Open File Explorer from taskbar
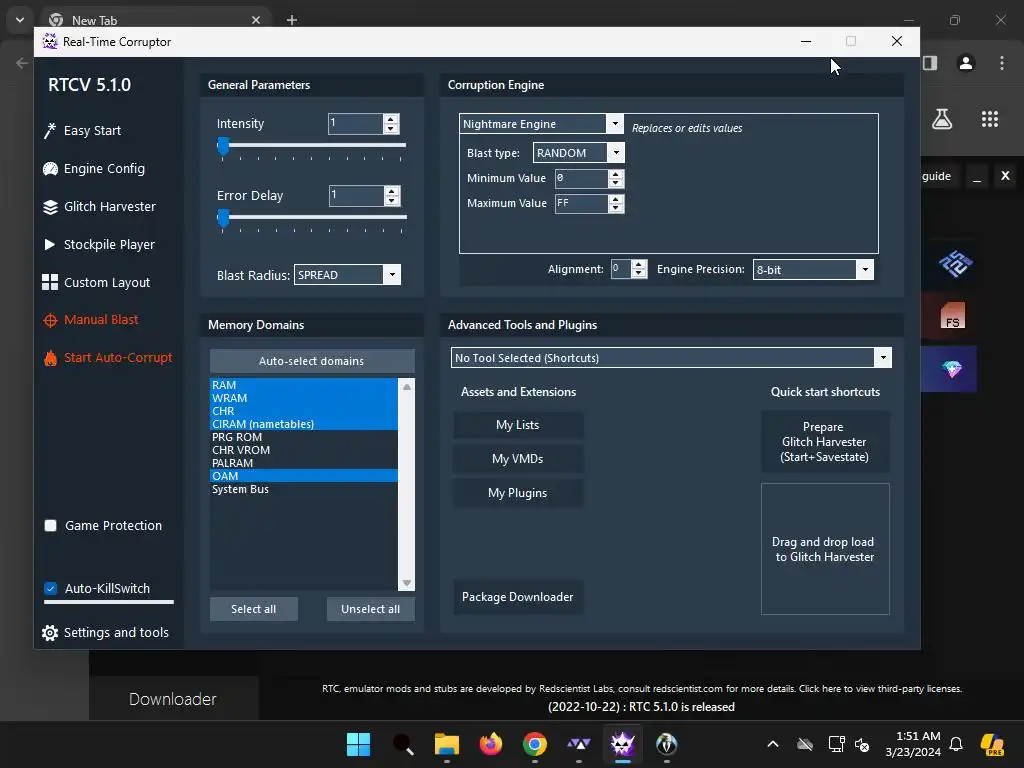The width and height of the screenshot is (1024, 768). (x=447, y=744)
